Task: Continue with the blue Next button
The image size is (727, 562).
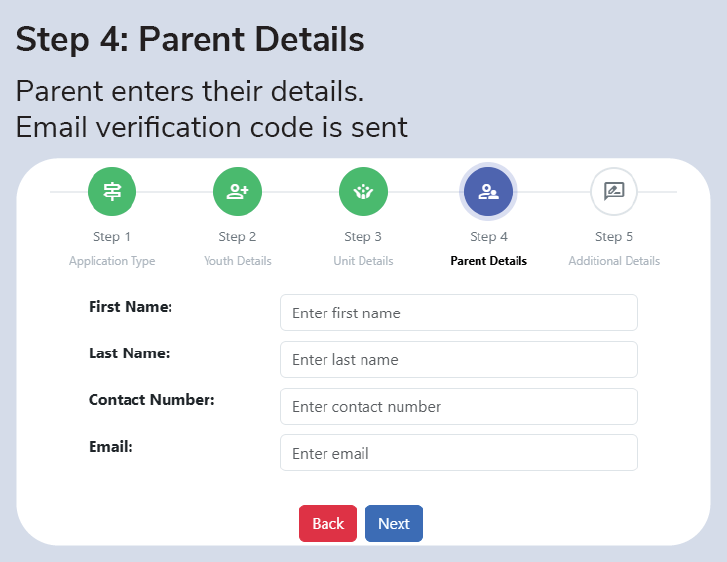Action: tap(394, 524)
